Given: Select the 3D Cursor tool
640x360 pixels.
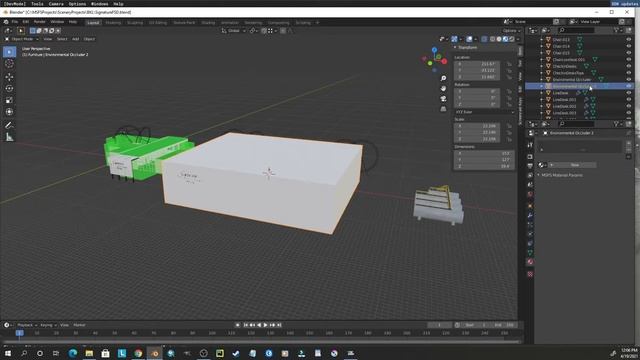Looking at the screenshot, I should coord(9,64).
